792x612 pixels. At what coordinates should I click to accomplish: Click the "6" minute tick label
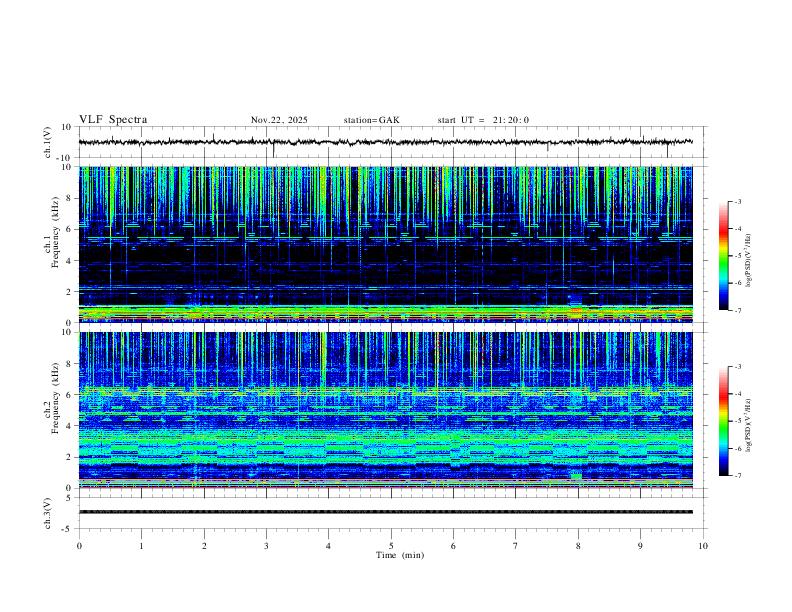(x=453, y=546)
